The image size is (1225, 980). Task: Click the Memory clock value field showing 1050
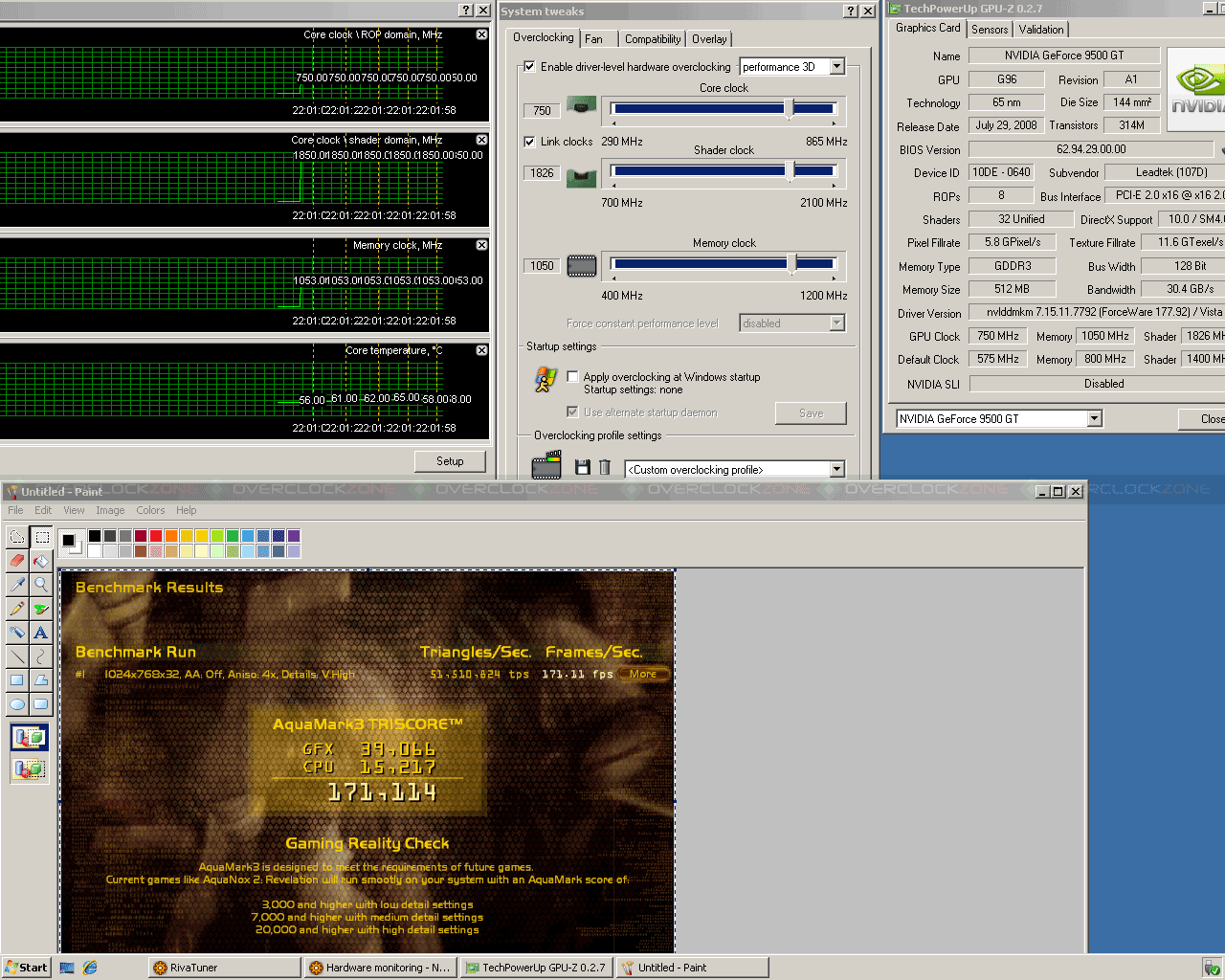coord(542,266)
